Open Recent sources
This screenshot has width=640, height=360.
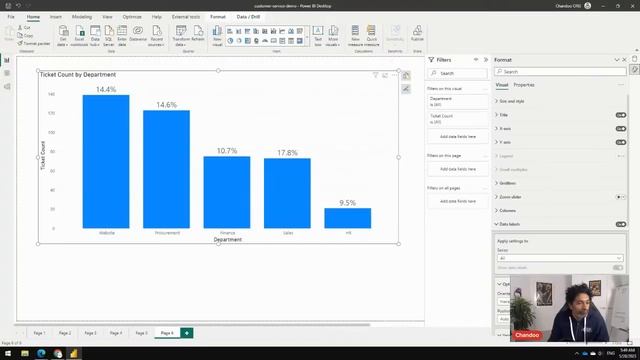pyautogui.click(x=157, y=35)
